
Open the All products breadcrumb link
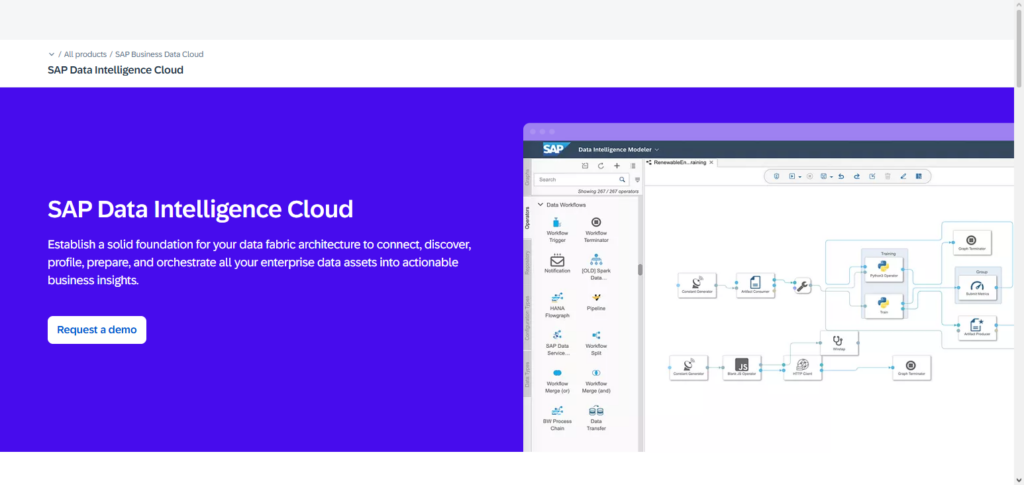point(85,54)
